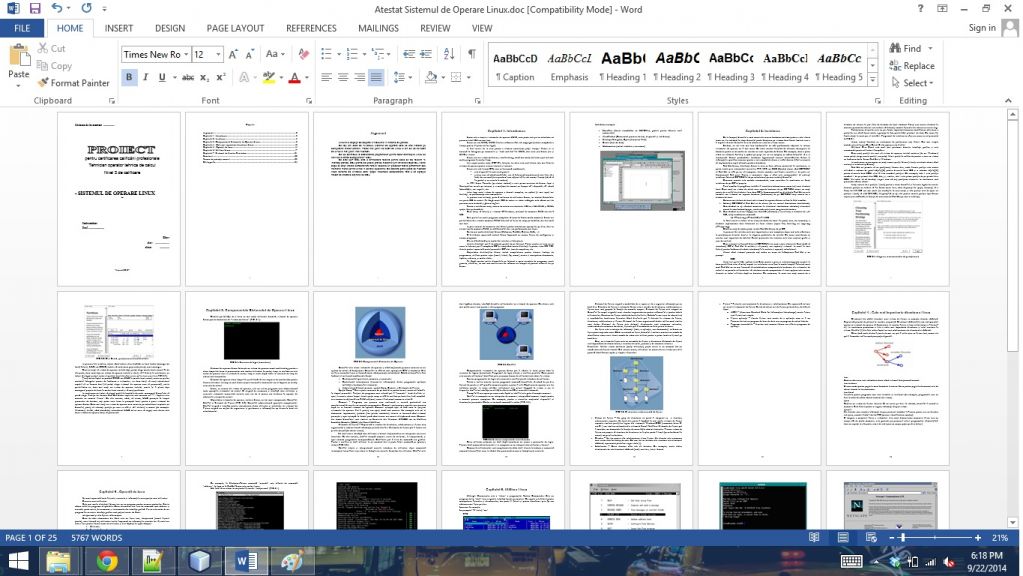Center align the text
Image resolution: width=1023 pixels, height=576 pixels.
pyautogui.click(x=344, y=77)
